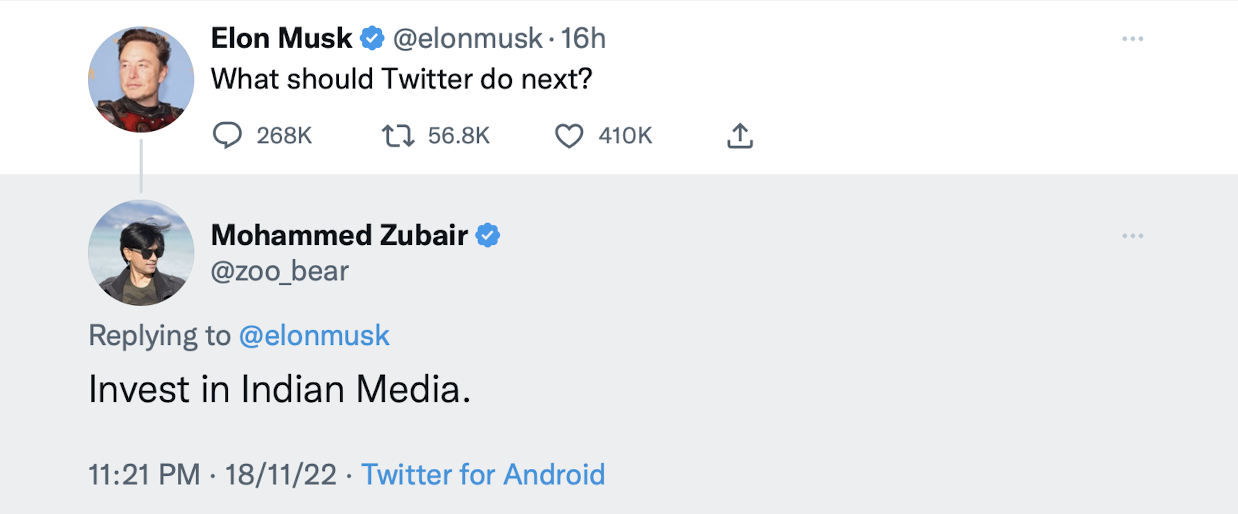The width and height of the screenshot is (1238, 514).
Task: Click the @elonmusk link after Replying to
Action: coord(314,335)
